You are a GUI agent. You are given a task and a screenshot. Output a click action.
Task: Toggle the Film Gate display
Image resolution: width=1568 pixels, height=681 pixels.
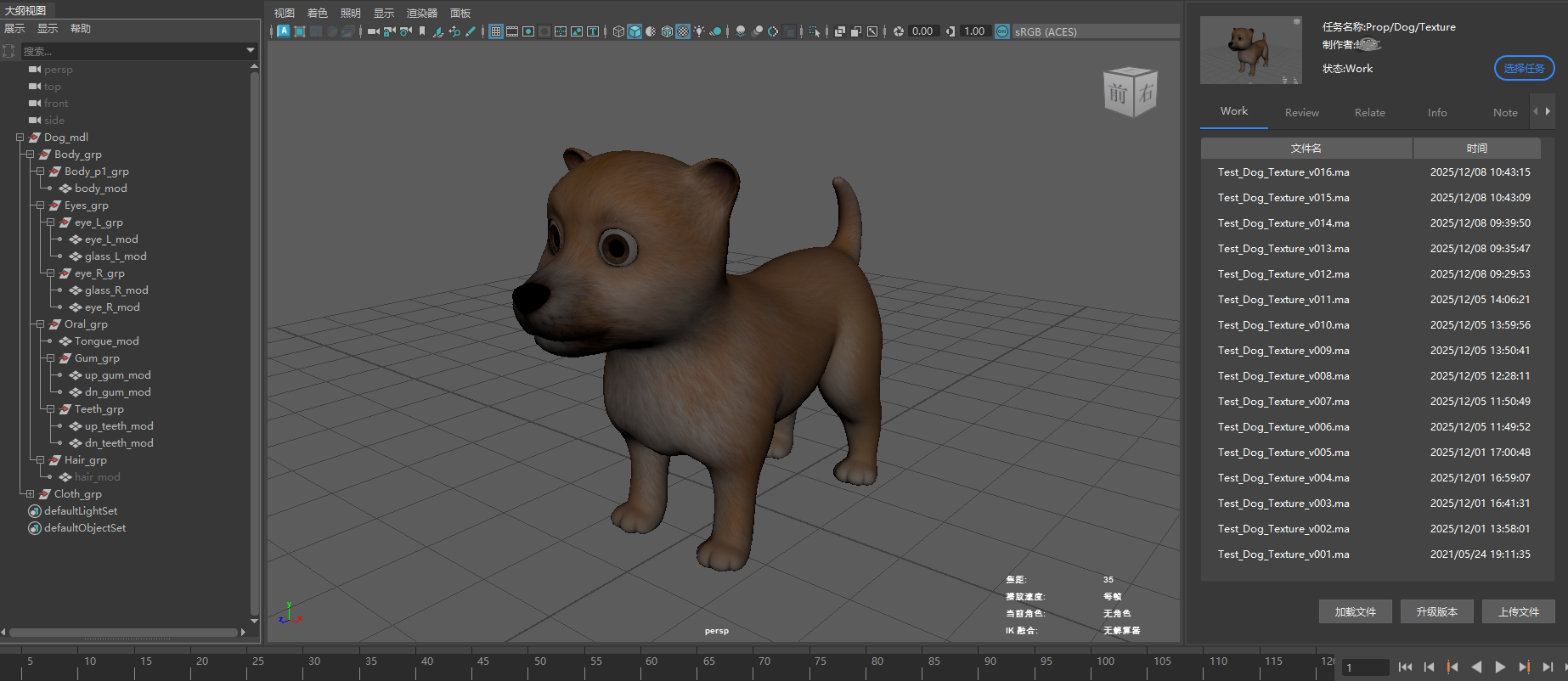click(512, 31)
